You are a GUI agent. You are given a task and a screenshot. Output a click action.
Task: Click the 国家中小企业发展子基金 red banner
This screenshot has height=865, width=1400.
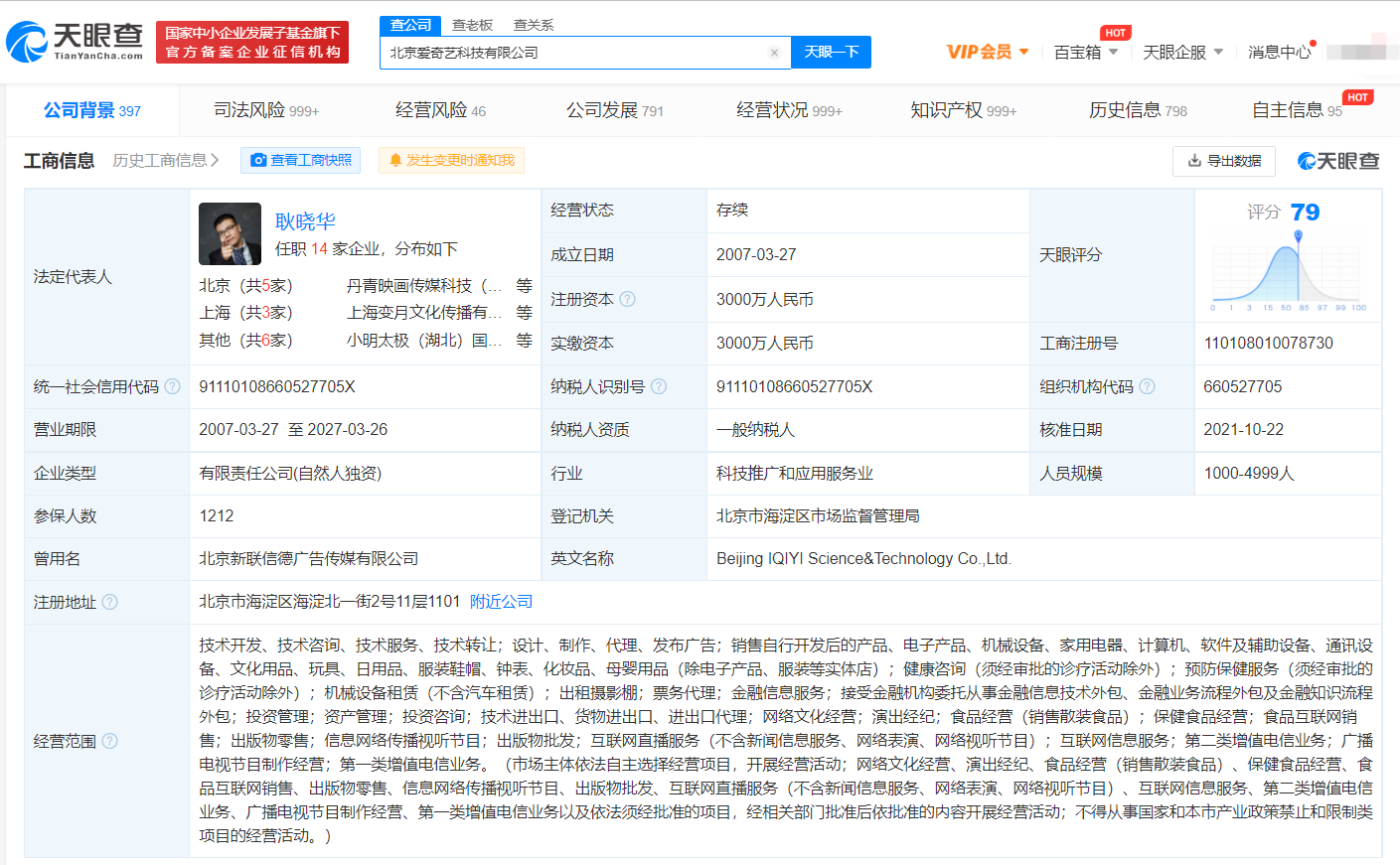pyautogui.click(x=252, y=43)
